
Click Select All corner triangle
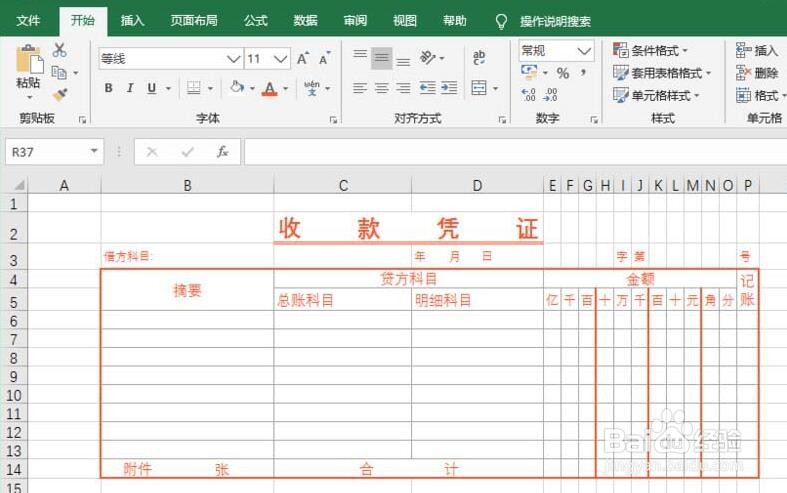pyautogui.click(x=19, y=185)
